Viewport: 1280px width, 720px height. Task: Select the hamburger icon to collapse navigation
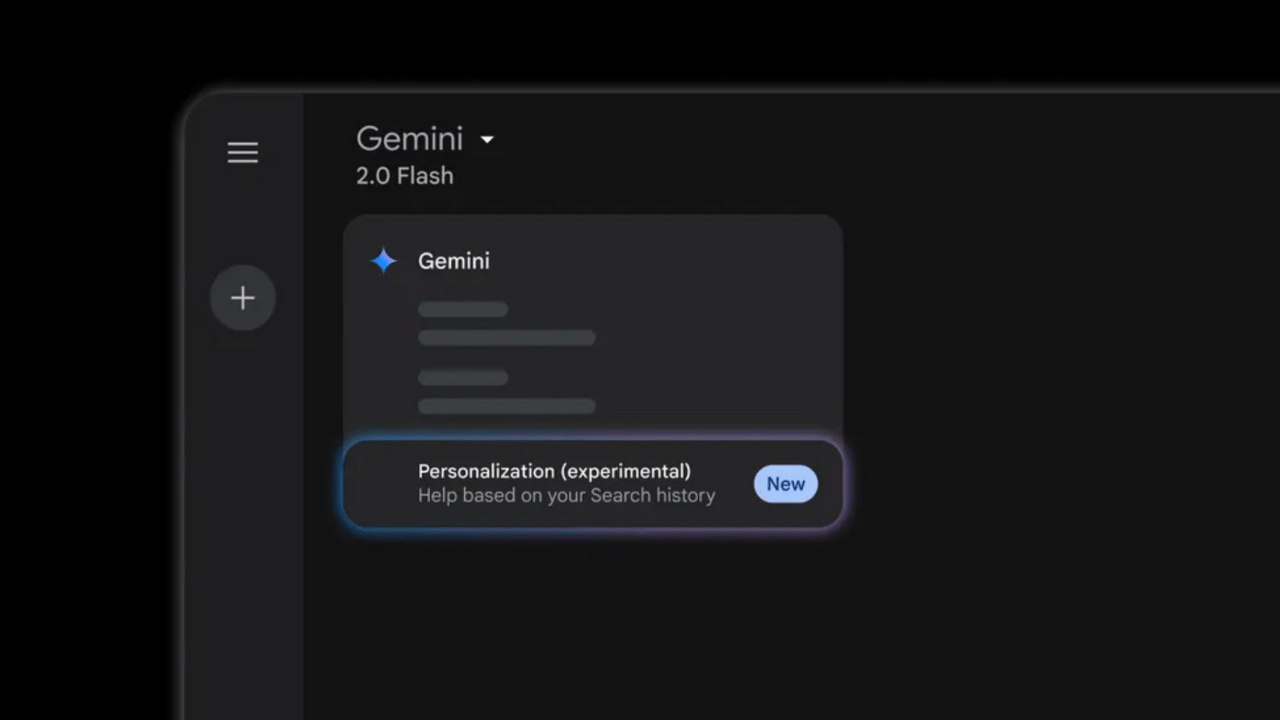pyautogui.click(x=243, y=152)
